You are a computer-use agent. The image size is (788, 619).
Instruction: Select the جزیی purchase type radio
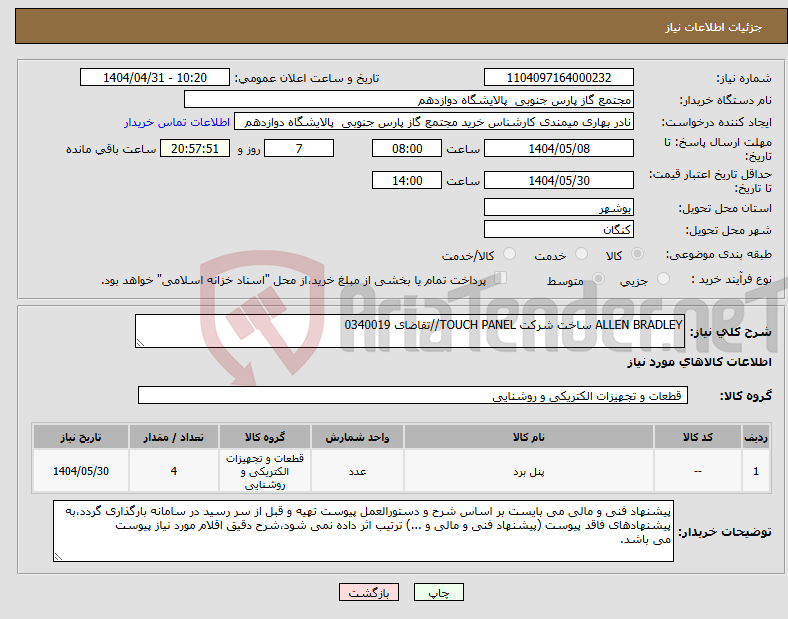pos(663,278)
